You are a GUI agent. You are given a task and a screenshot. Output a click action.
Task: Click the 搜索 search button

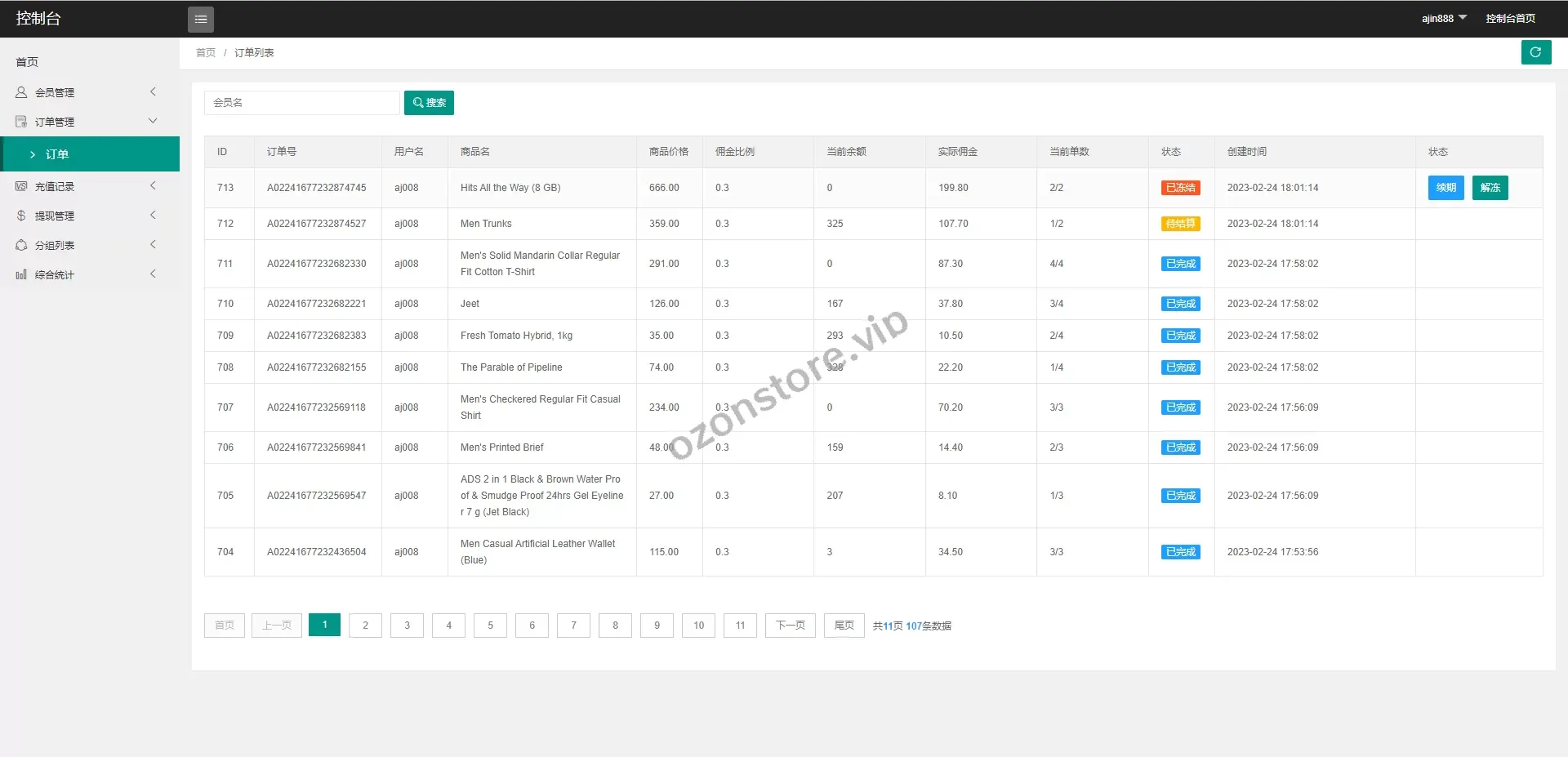pos(429,103)
